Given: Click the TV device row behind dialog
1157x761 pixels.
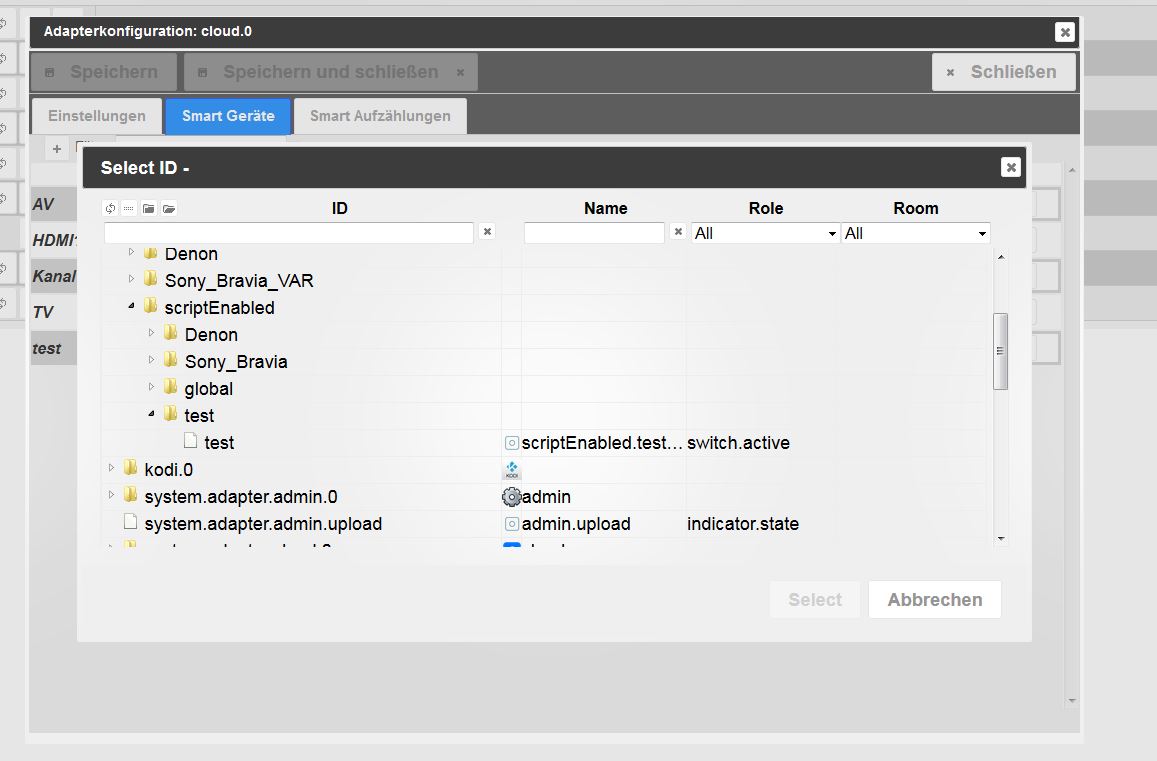Looking at the screenshot, I should (53, 312).
